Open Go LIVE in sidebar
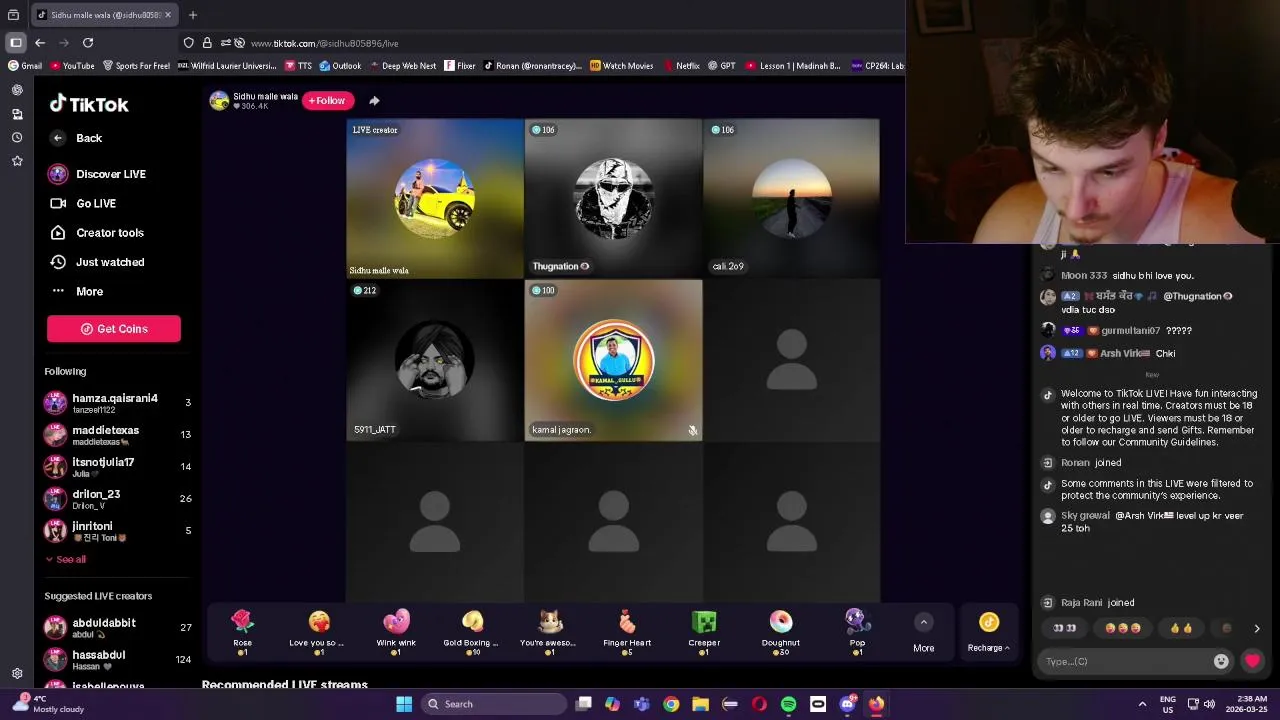The width and height of the screenshot is (1280, 720). (x=83, y=203)
